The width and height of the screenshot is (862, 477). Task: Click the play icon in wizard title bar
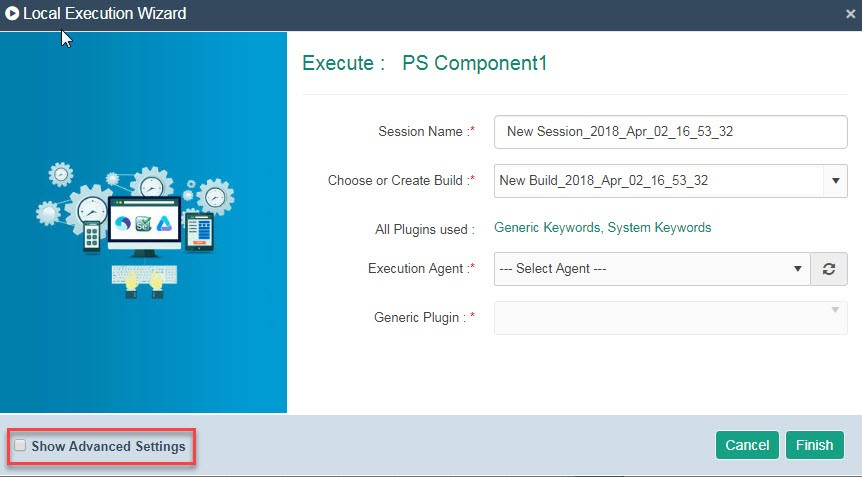coord(12,13)
